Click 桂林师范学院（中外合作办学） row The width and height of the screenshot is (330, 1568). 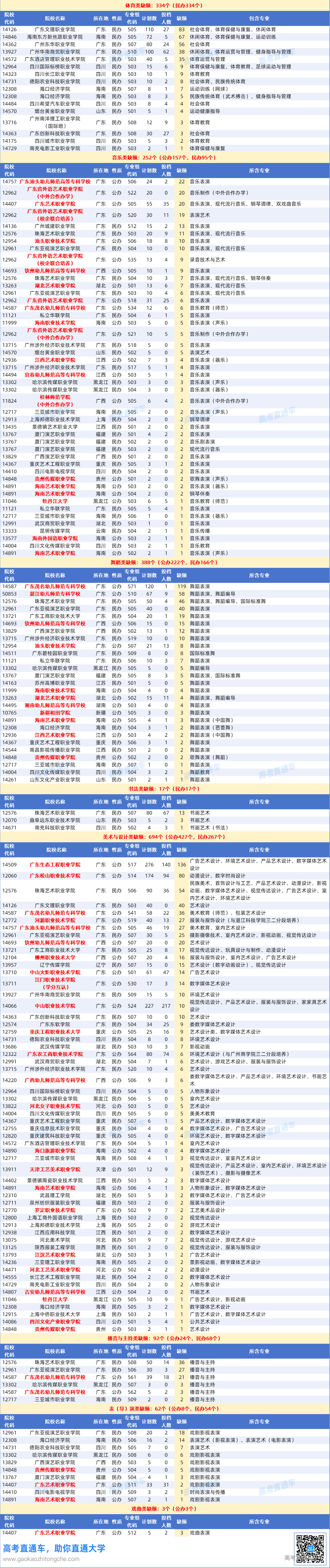(164, 401)
